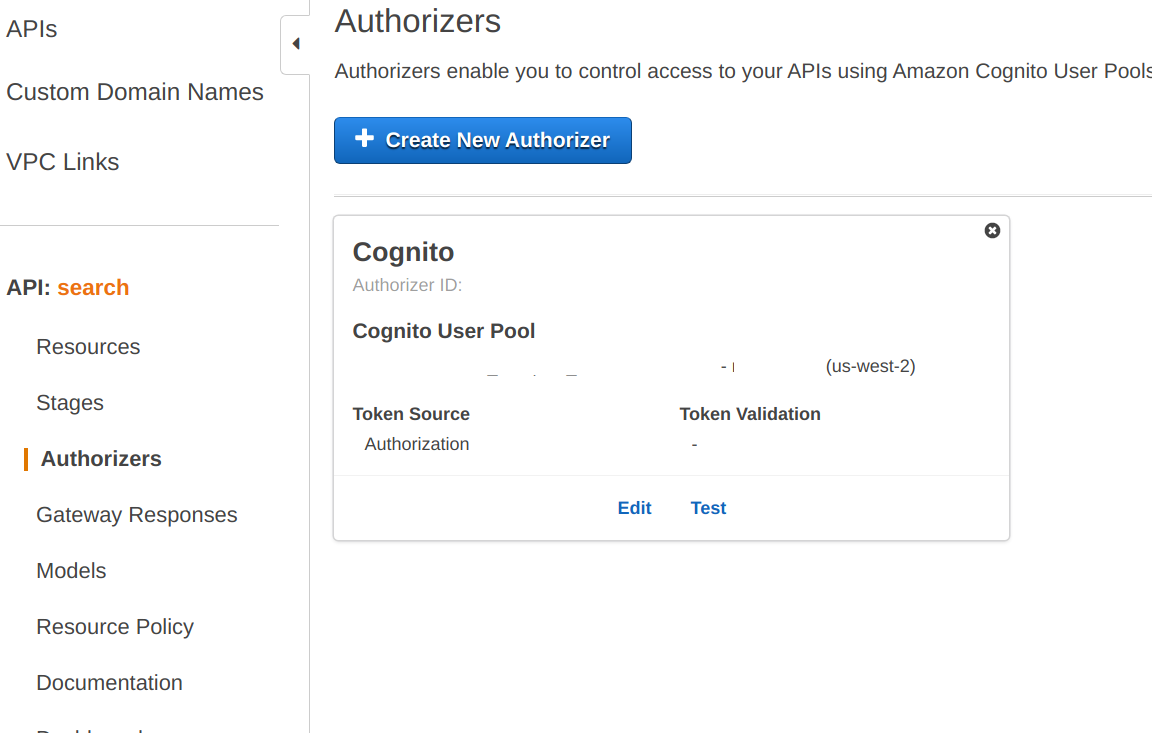Click the Token Validation label
The width and height of the screenshot is (1152, 733).
click(749, 414)
